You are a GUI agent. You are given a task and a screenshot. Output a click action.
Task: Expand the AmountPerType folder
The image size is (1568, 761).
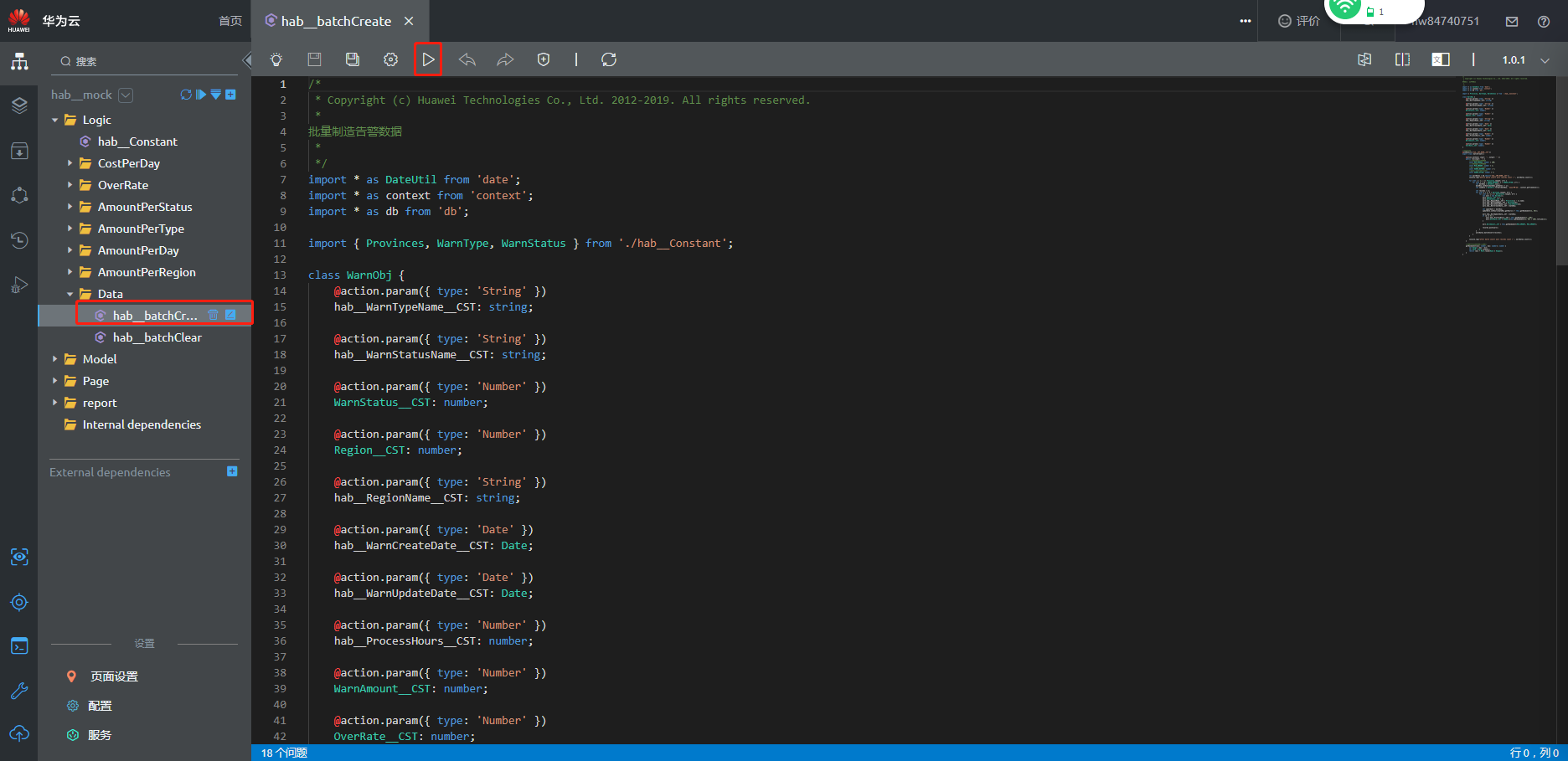(x=70, y=229)
